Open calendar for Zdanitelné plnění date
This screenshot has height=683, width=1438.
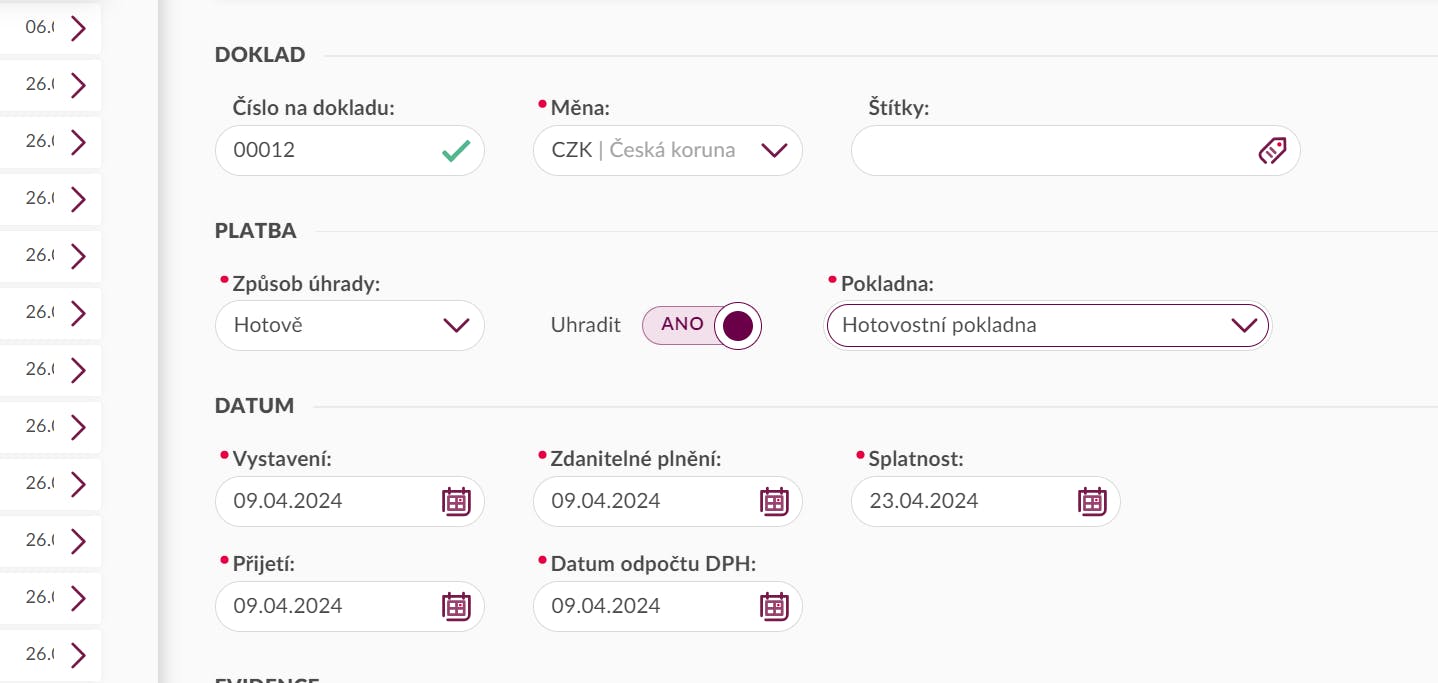coord(774,501)
